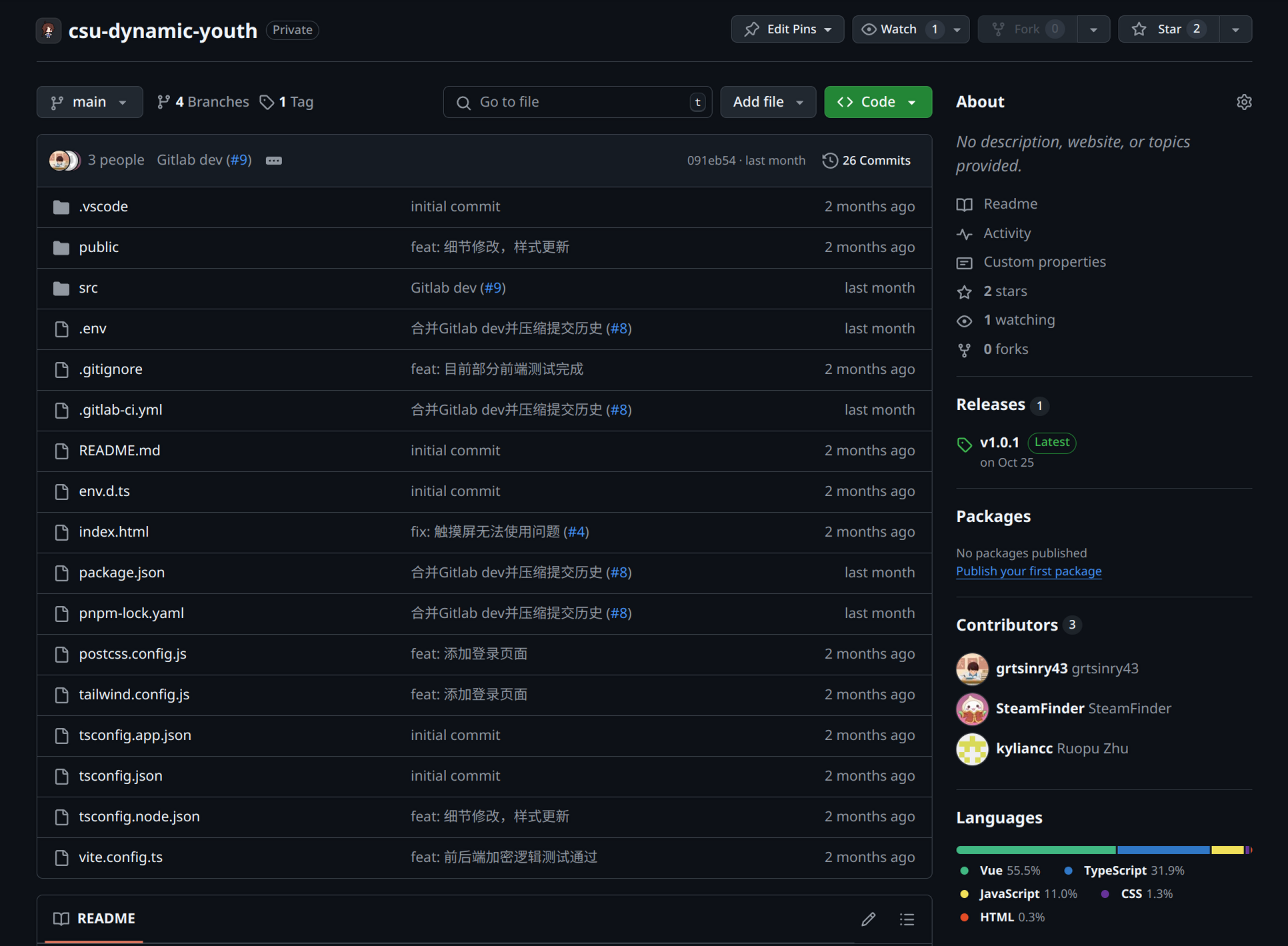The width and height of the screenshot is (1288, 946).
Task: Click the repository owner avatar
Action: pos(49,30)
